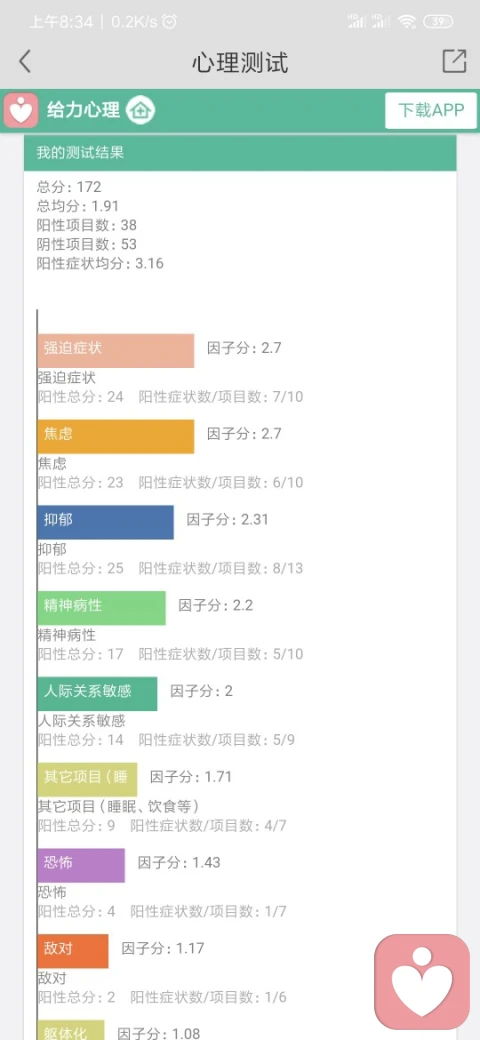Image resolution: width=480 pixels, height=1040 pixels.
Task: Tap the alarm clock status icon
Action: click(x=170, y=22)
